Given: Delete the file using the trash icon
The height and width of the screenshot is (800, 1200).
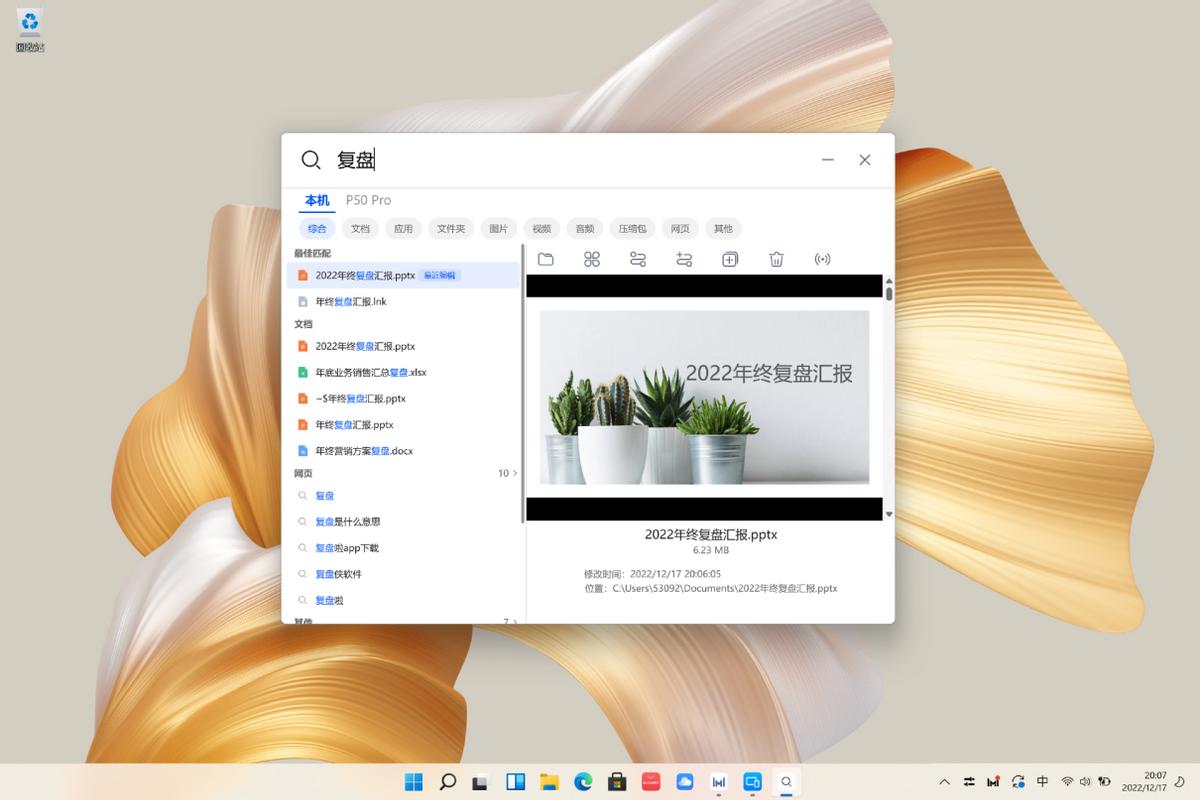Looking at the screenshot, I should (x=776, y=259).
